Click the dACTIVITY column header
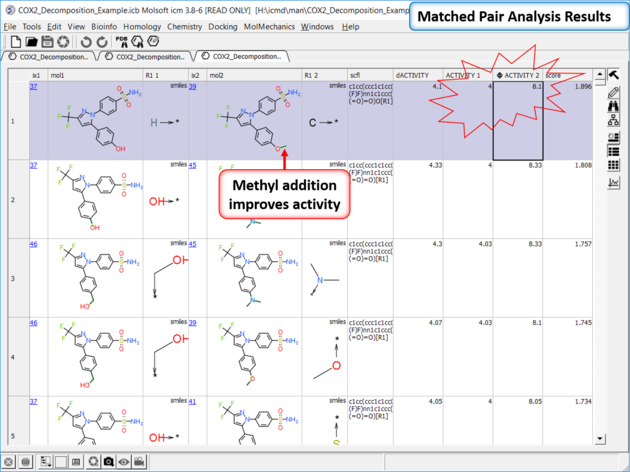The height and width of the screenshot is (472, 630). [x=418, y=74]
